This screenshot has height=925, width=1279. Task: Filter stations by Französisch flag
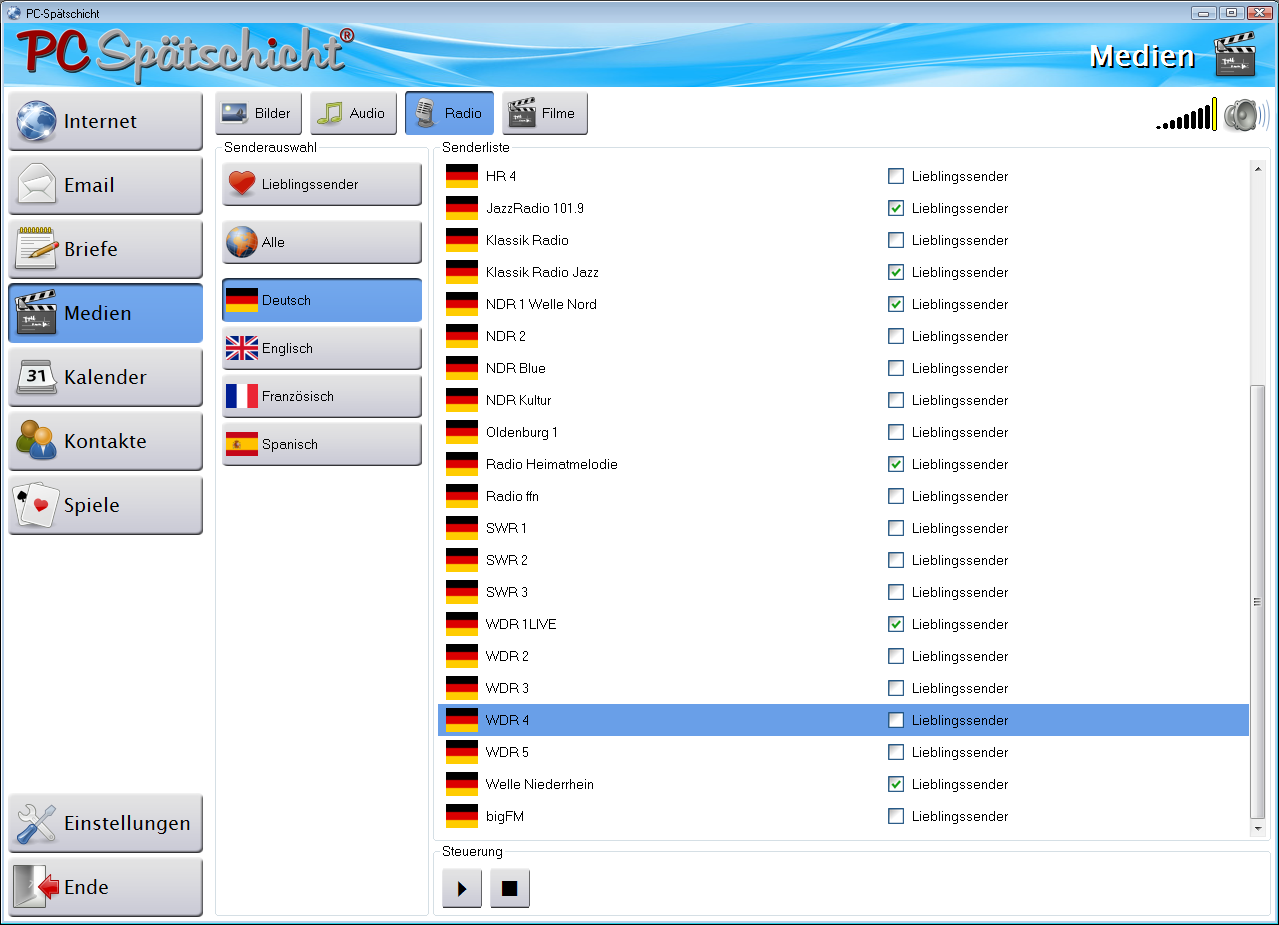[322, 396]
